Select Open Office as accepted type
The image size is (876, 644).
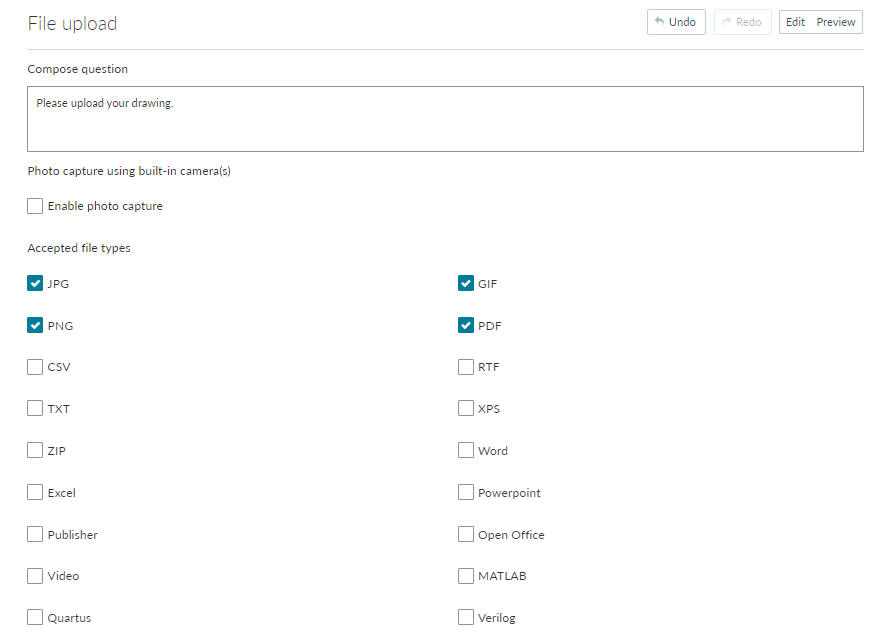[x=466, y=534]
